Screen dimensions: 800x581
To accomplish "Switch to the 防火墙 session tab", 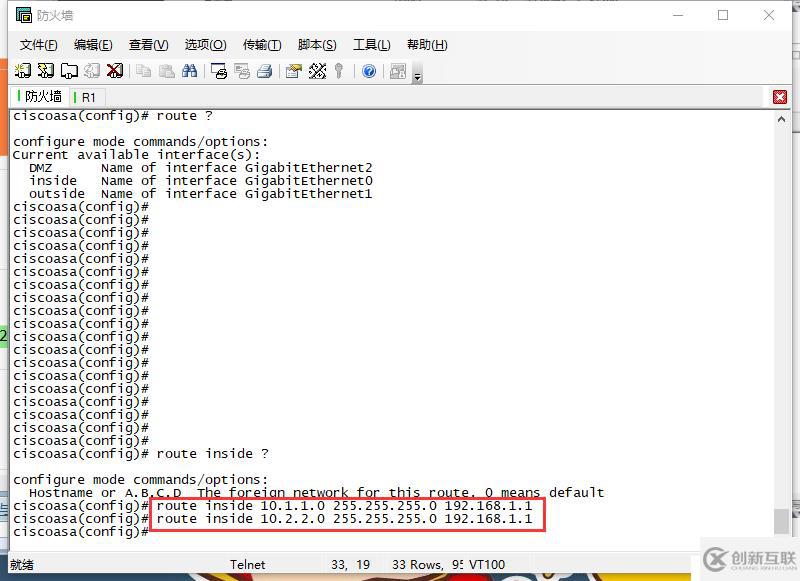I will click(x=40, y=96).
